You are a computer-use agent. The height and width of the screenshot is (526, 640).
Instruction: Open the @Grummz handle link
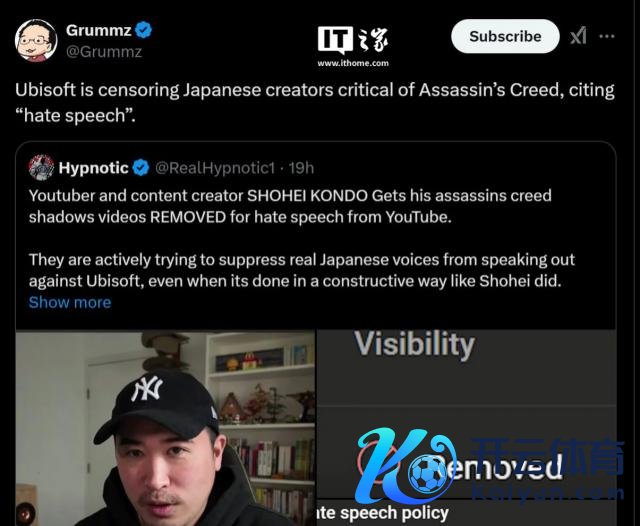(104, 52)
